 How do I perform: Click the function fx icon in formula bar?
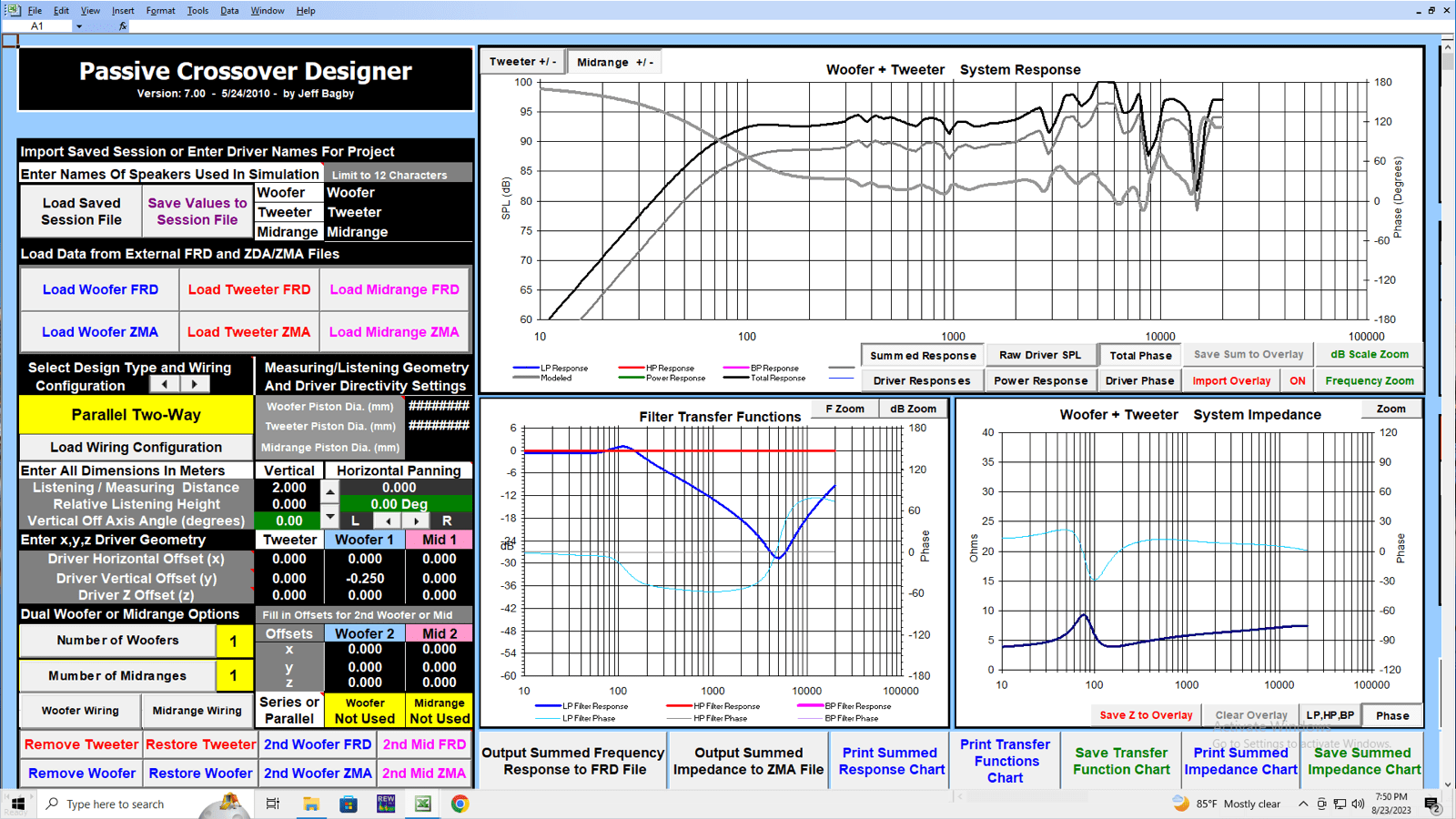pos(123,26)
